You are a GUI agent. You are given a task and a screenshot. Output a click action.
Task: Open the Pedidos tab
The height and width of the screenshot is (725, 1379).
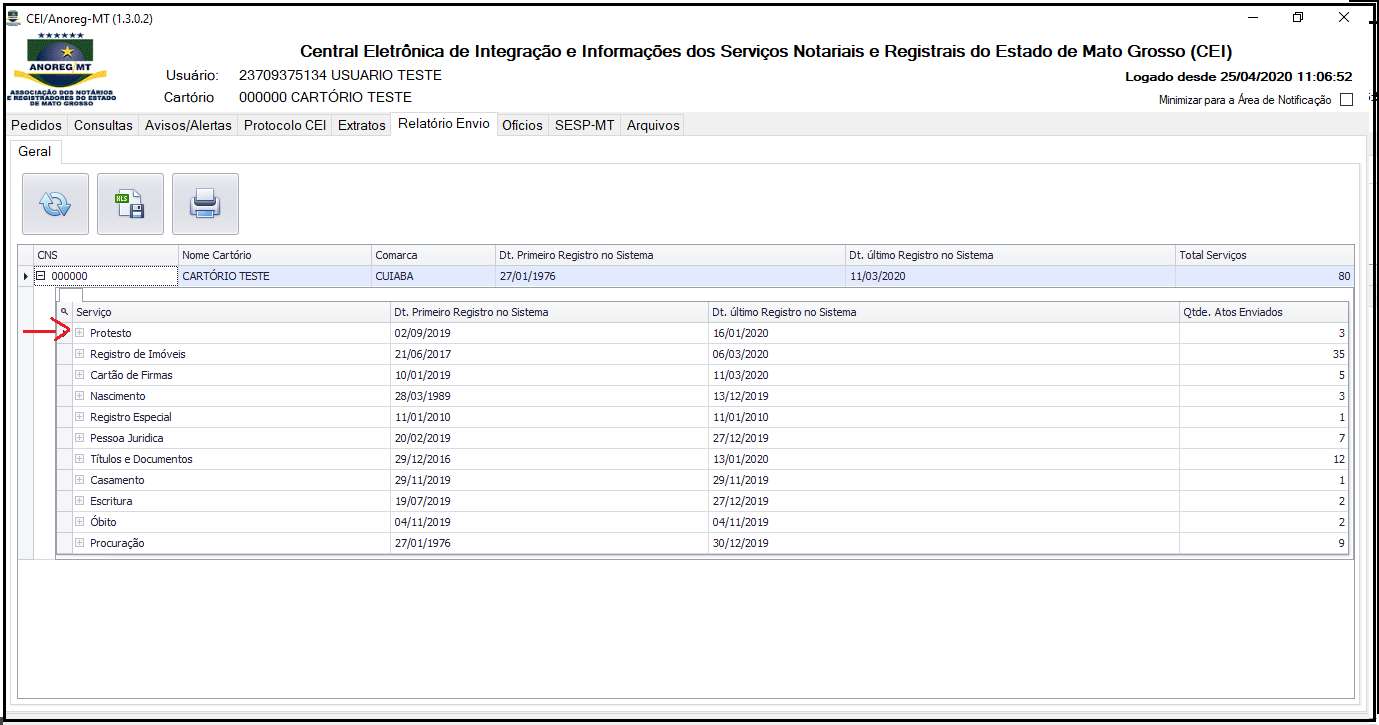tap(36, 125)
